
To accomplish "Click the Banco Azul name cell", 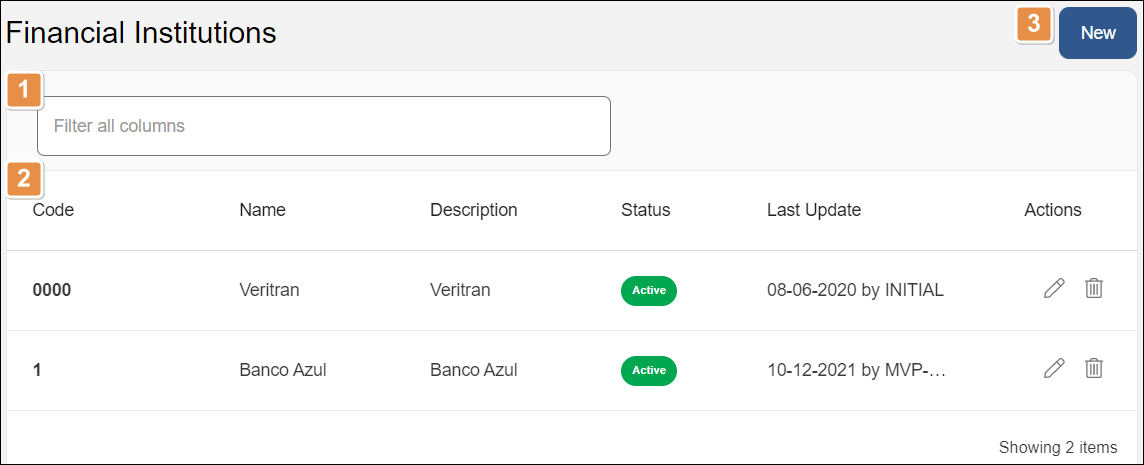I will pyautogui.click(x=283, y=370).
